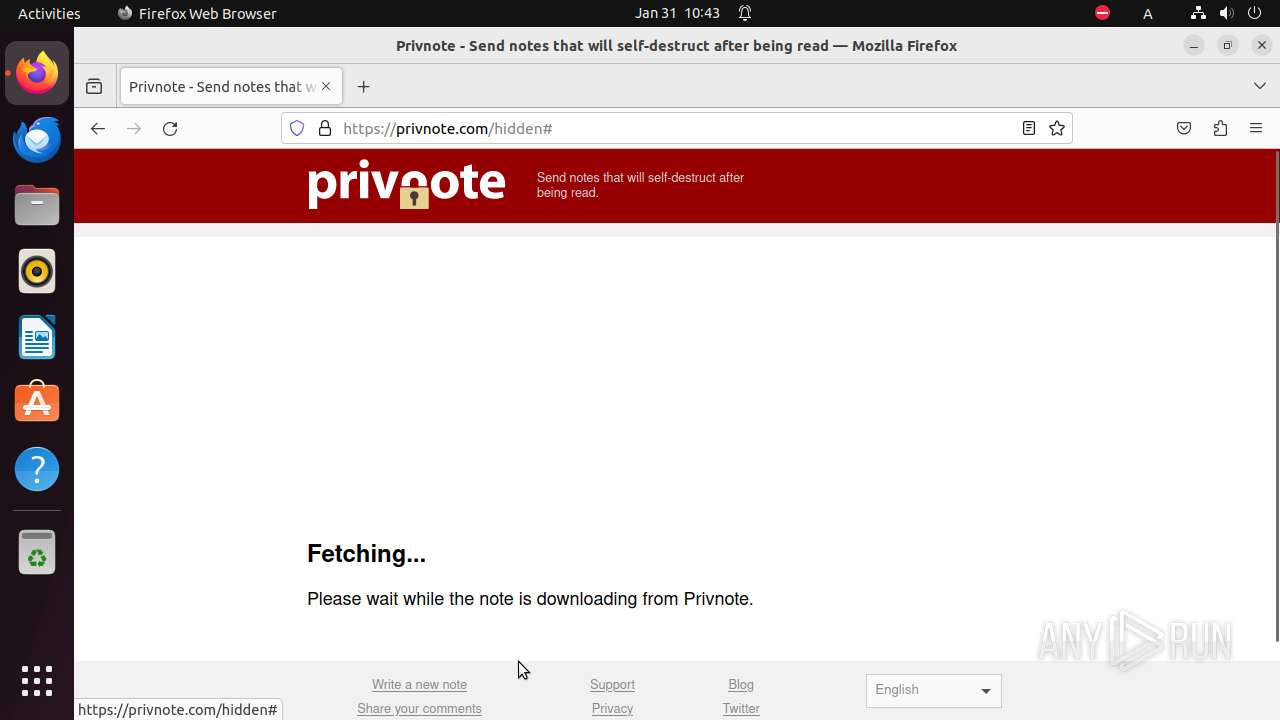
Task: Open a new tab
Action: coord(363,87)
